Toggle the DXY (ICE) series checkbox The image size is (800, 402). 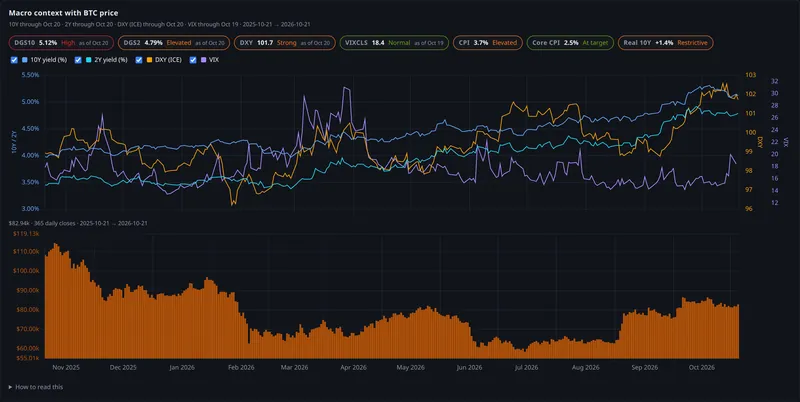139,60
